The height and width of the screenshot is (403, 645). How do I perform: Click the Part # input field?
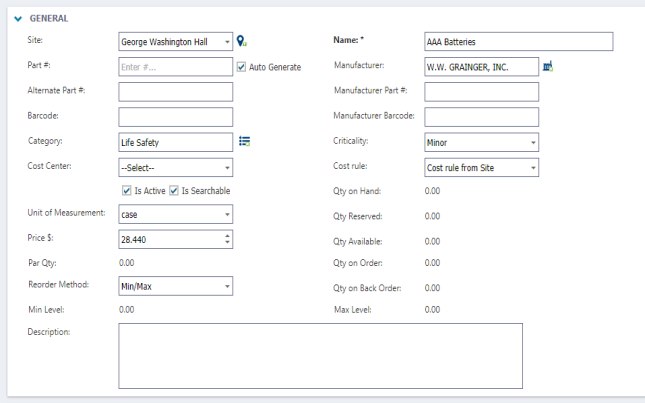click(x=176, y=67)
